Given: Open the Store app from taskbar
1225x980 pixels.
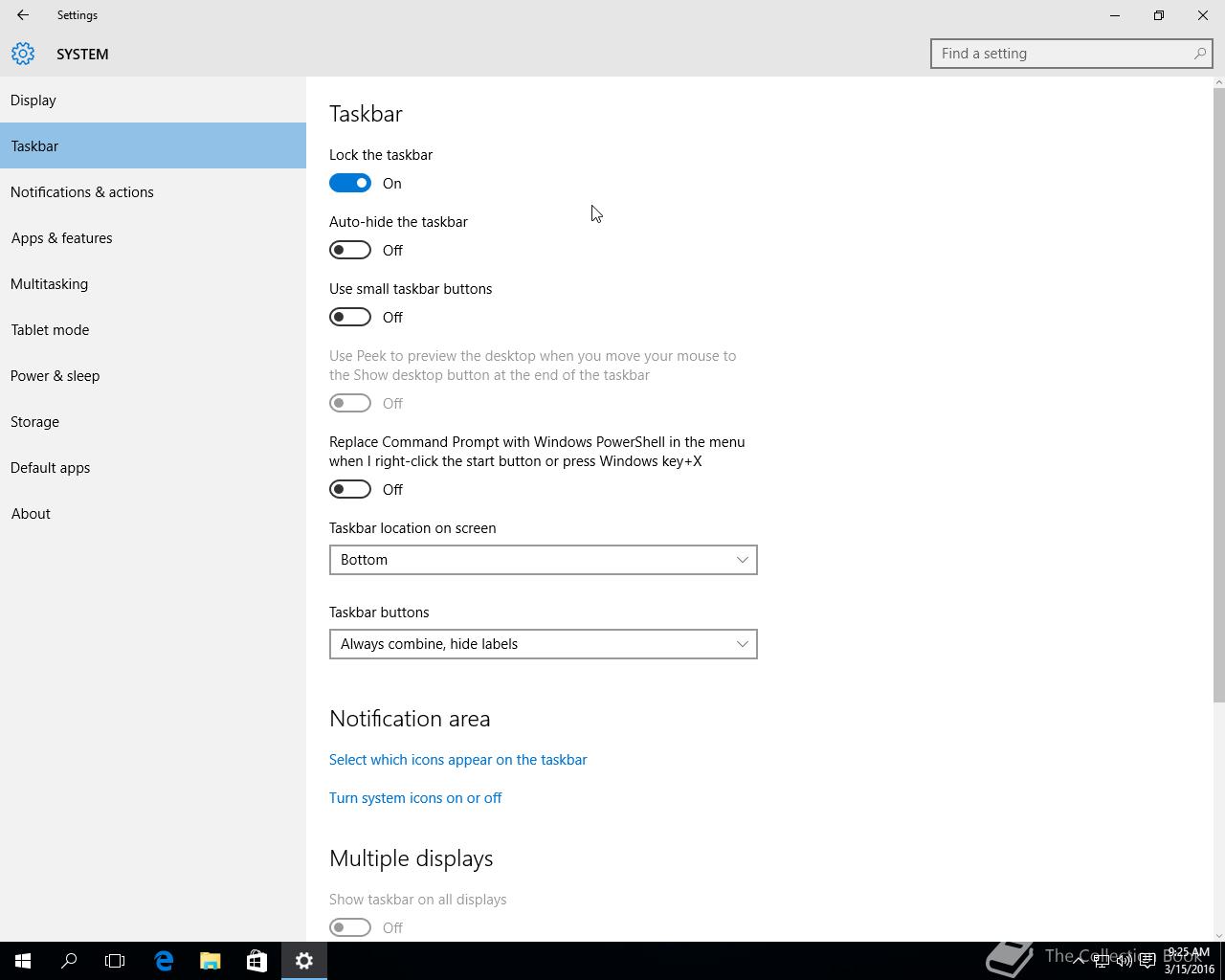Looking at the screenshot, I should tap(256, 961).
